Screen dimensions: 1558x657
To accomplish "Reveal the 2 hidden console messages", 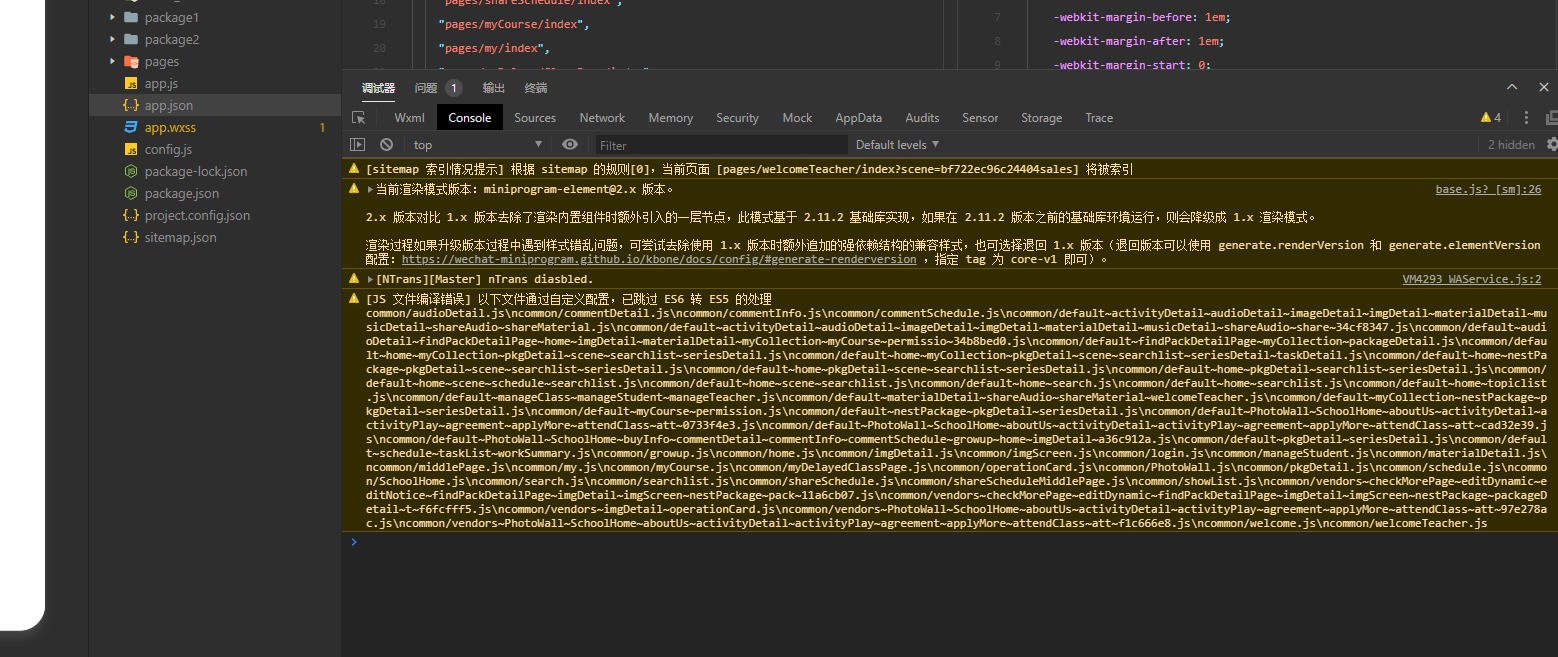I will pyautogui.click(x=1510, y=144).
